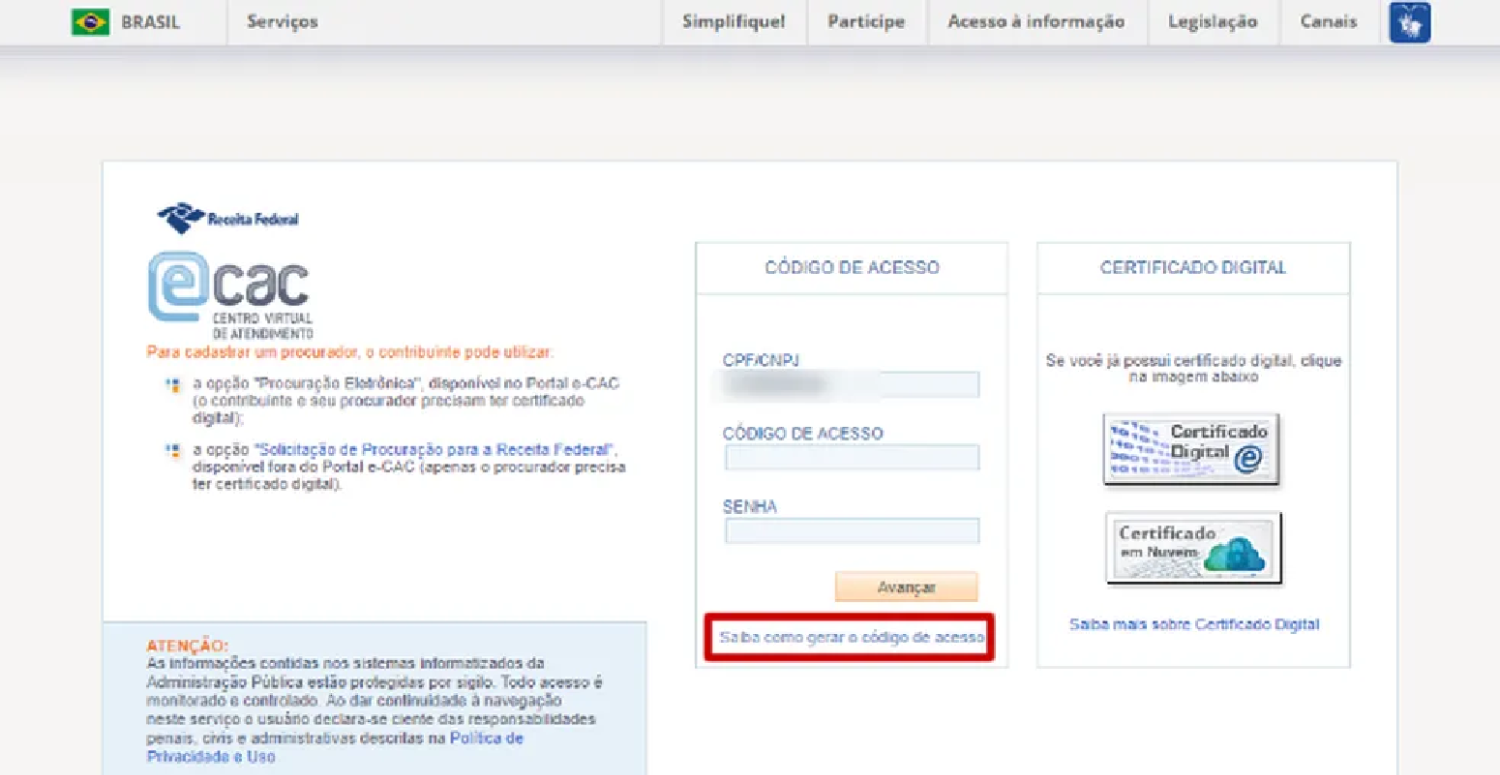This screenshot has width=1500, height=775.
Task: Open 'Saiba mais sobre Certificado Digital' link
Action: click(1194, 625)
